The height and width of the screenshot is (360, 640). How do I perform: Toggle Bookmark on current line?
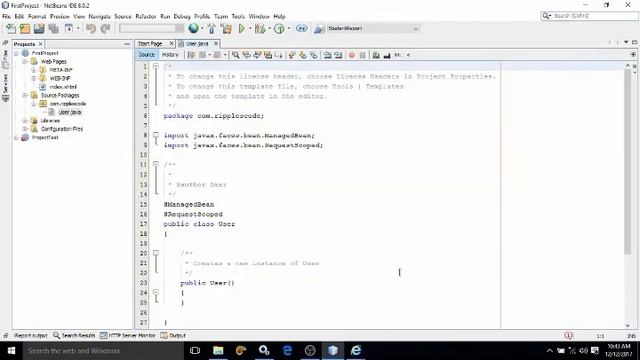(x=313, y=55)
